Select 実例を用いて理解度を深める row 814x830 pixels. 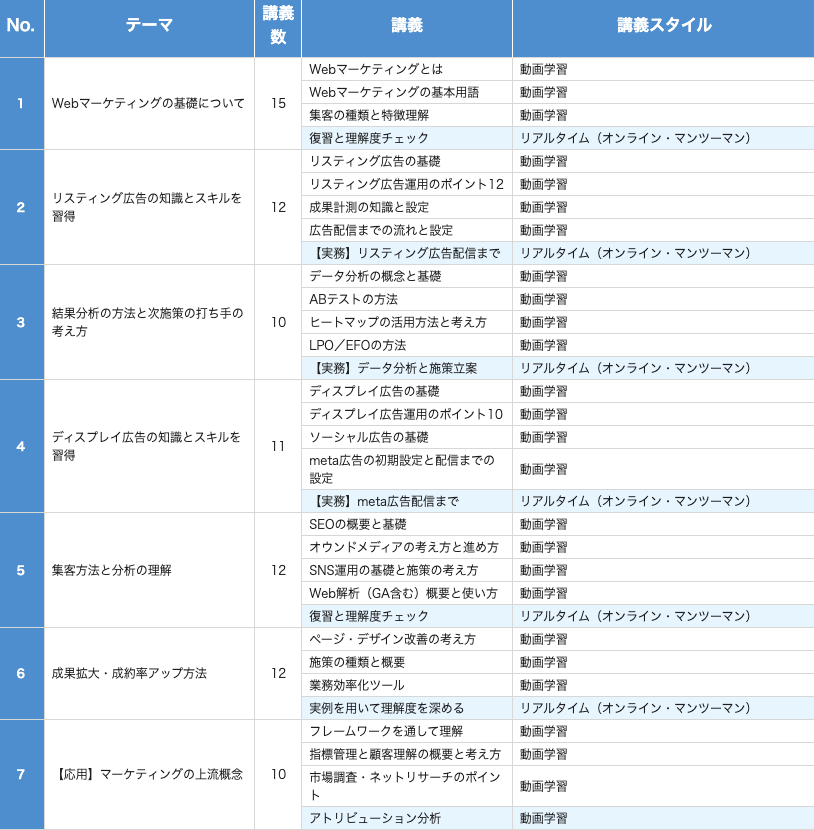558,708
